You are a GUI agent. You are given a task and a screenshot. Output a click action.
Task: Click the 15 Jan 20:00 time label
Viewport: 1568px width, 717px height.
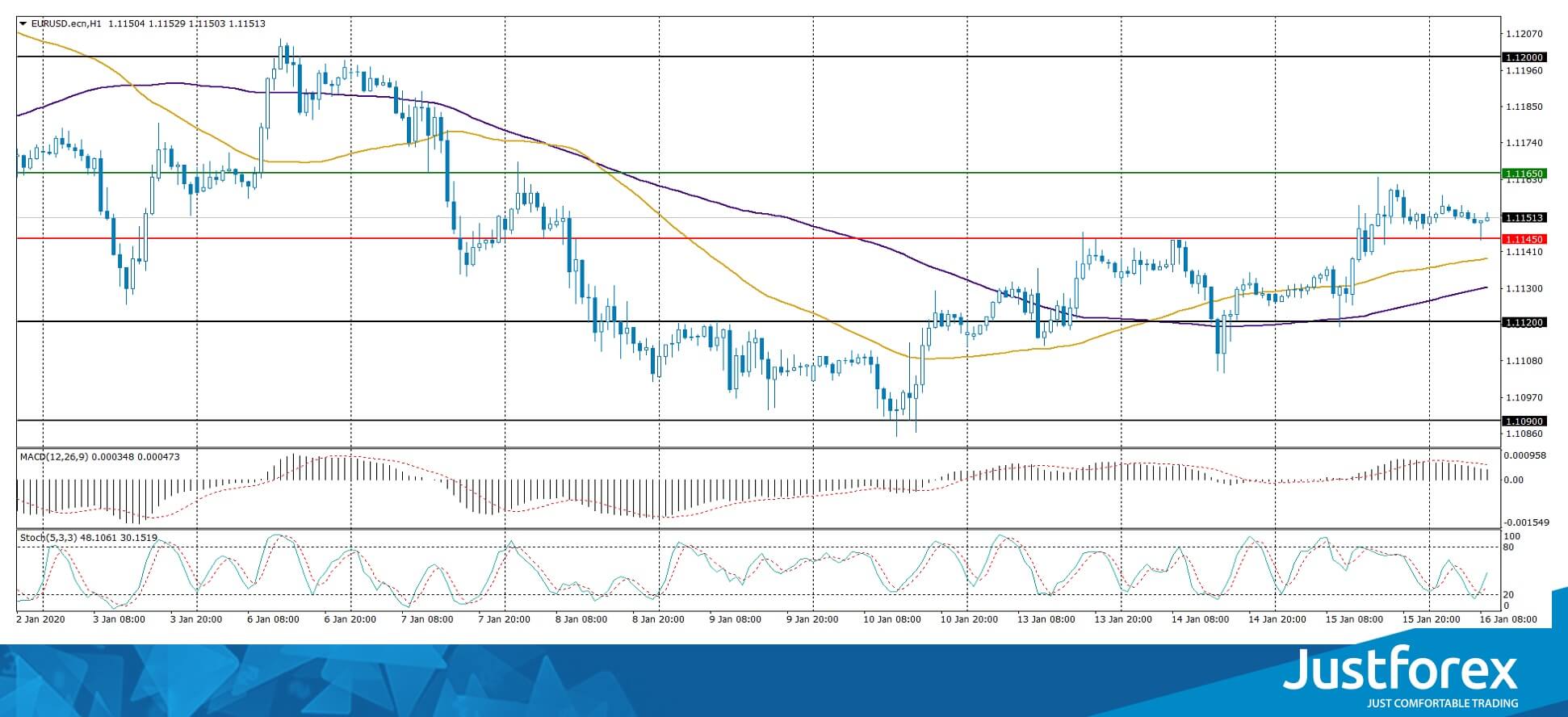point(1432,620)
